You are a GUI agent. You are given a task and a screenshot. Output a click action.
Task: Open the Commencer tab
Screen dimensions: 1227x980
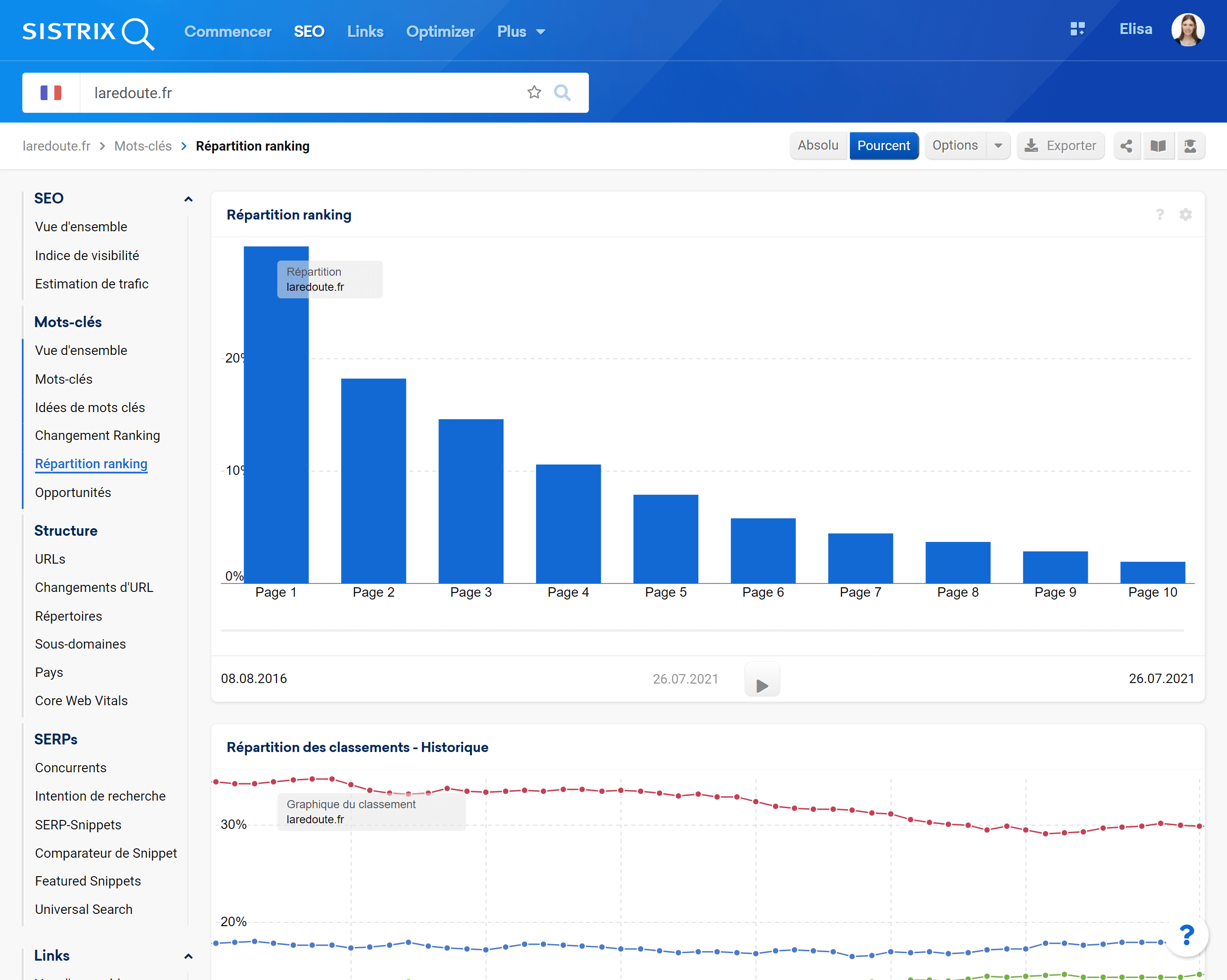(x=227, y=32)
